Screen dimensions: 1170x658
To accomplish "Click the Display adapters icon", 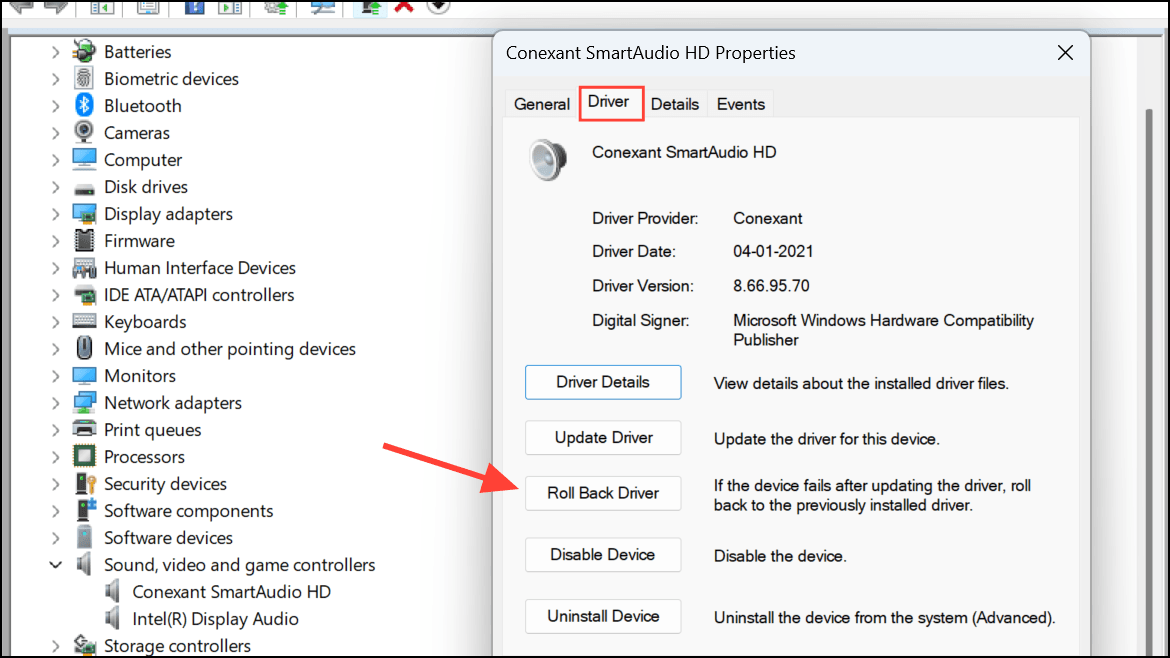I will pos(84,214).
